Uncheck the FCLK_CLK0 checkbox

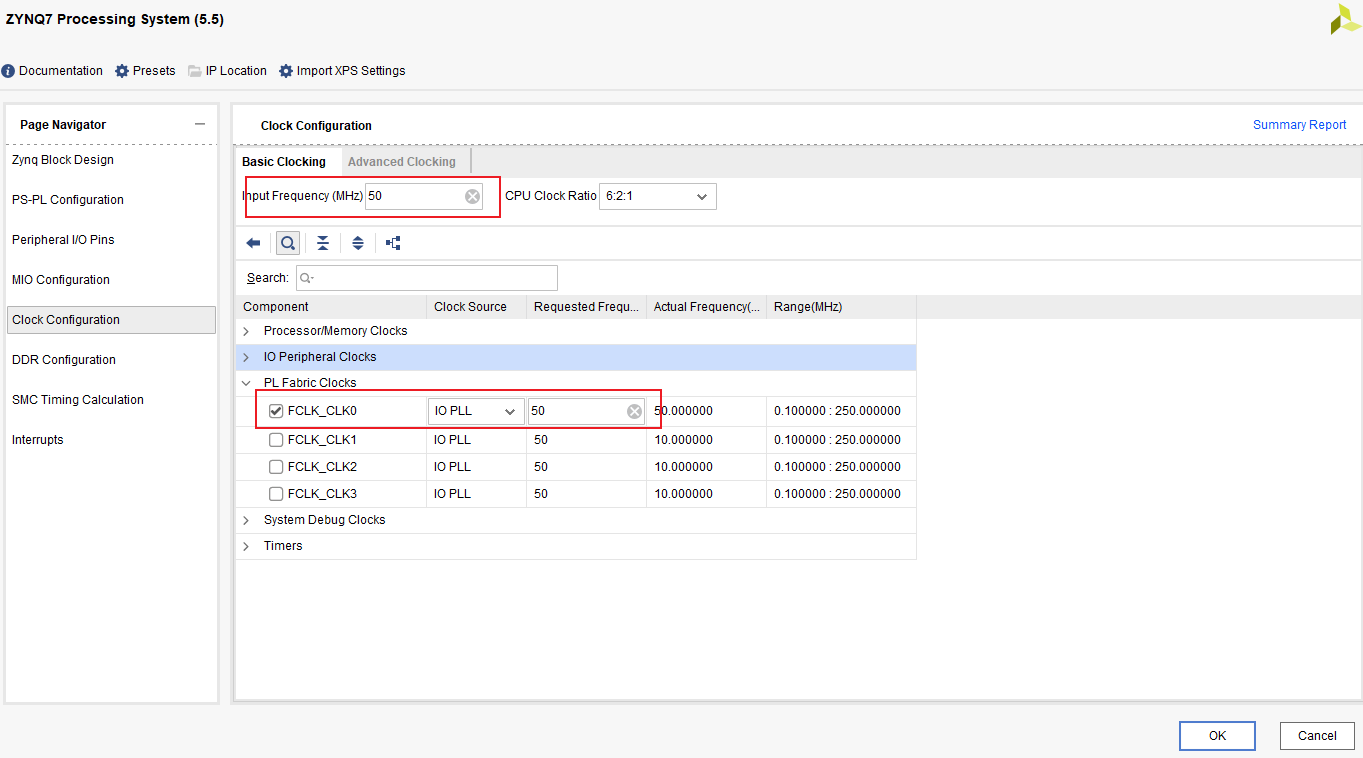pos(276,411)
